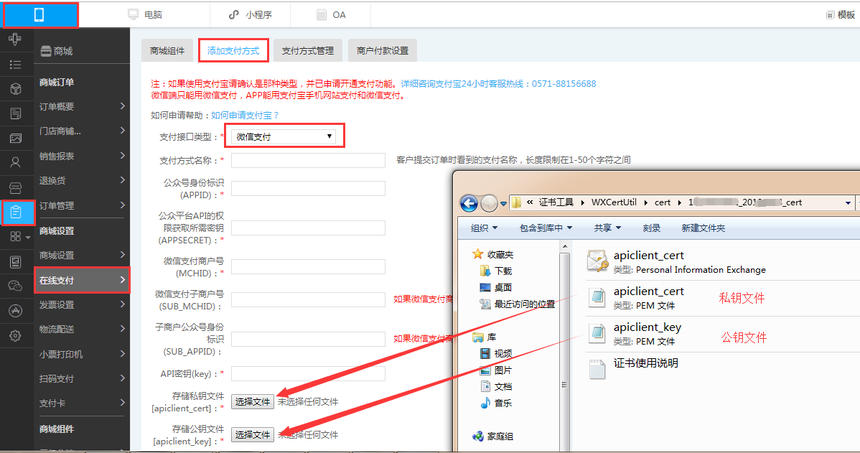Click 刻录 in Explorer toolbar
860x453 pixels.
tap(652, 228)
